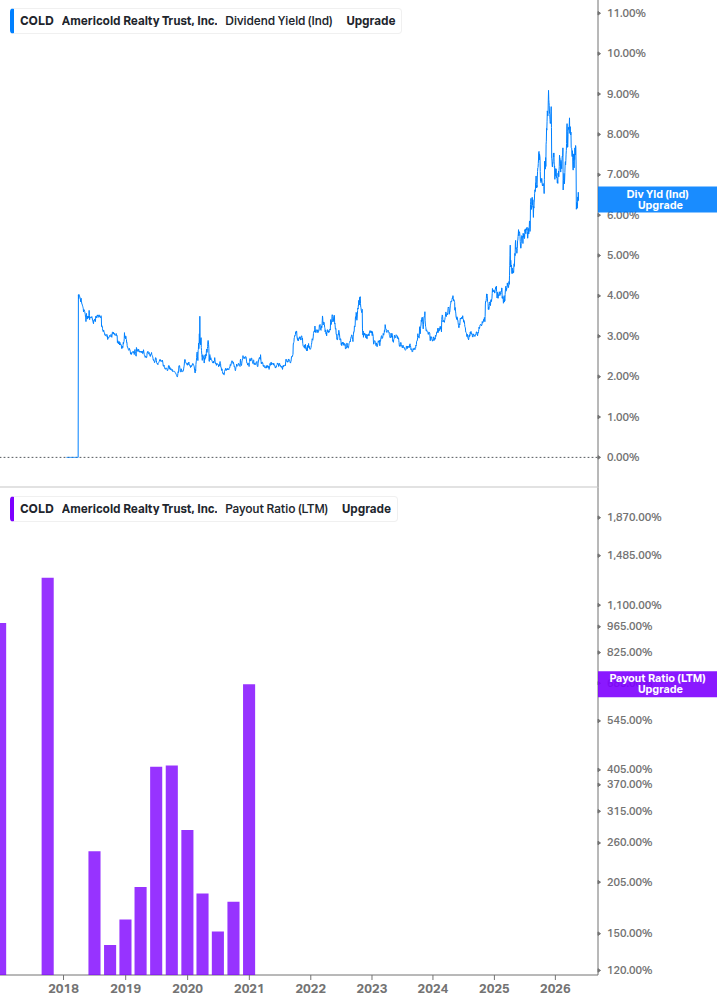The image size is (717, 1005).
Task: Click the 1,100.00% payout axis label
Action: (634, 605)
